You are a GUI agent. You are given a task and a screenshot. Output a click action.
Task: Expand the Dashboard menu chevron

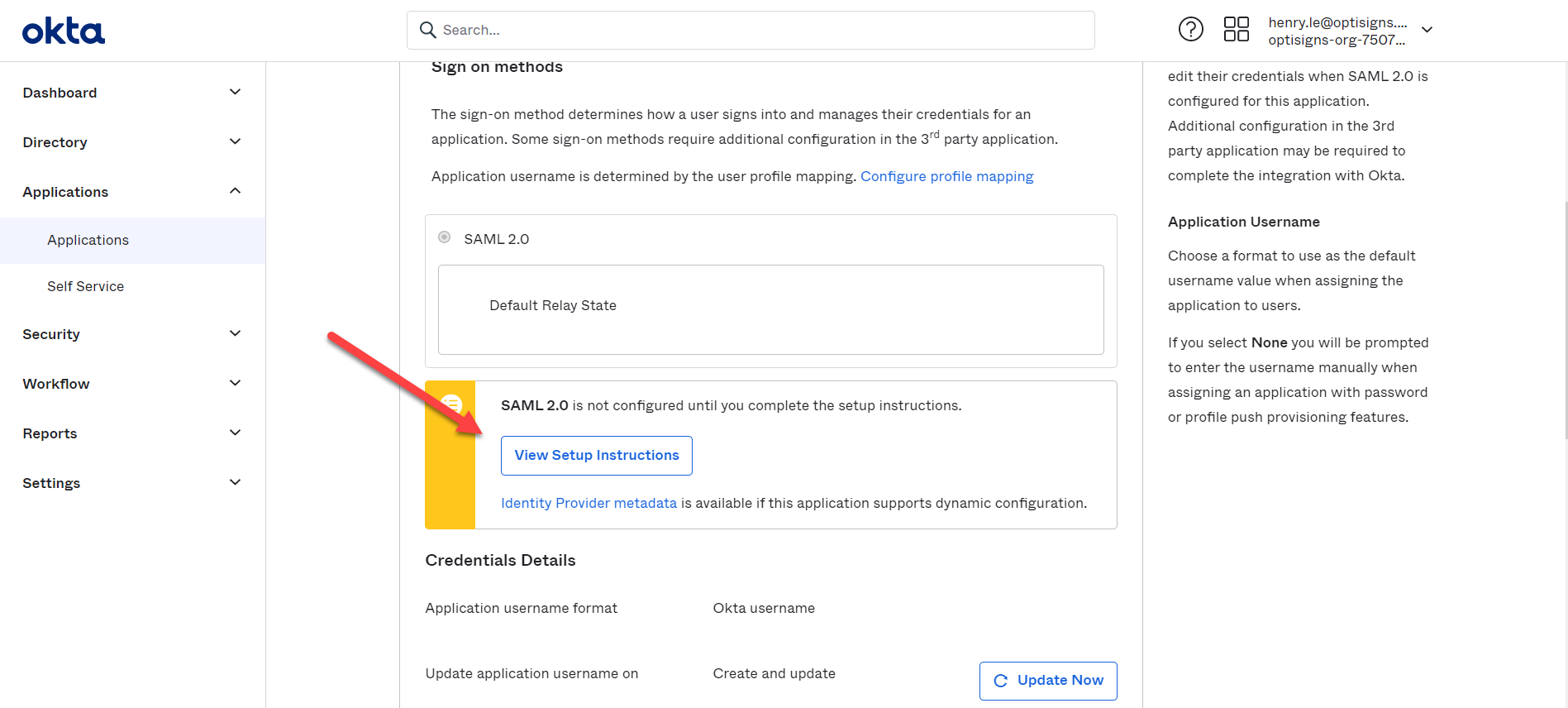235,92
